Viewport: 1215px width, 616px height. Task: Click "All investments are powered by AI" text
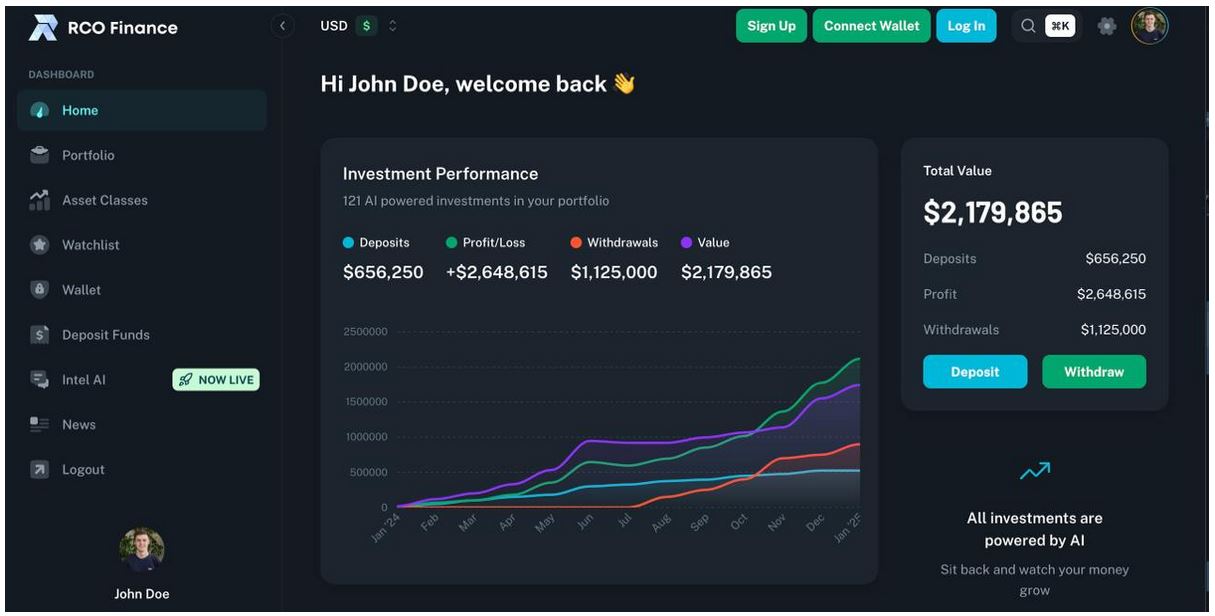pos(1035,529)
